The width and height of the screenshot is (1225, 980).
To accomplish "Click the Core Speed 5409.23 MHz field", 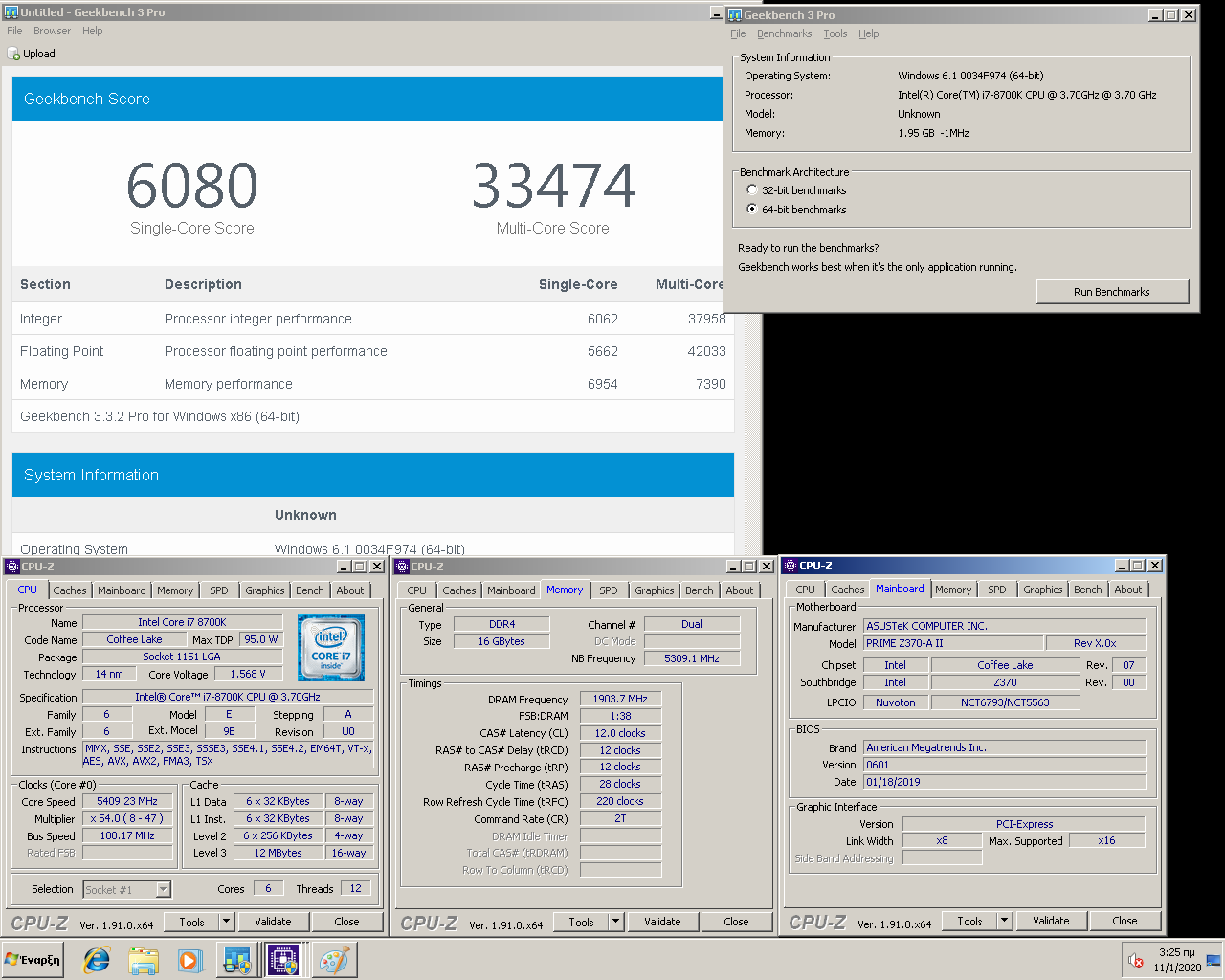I will click(127, 801).
